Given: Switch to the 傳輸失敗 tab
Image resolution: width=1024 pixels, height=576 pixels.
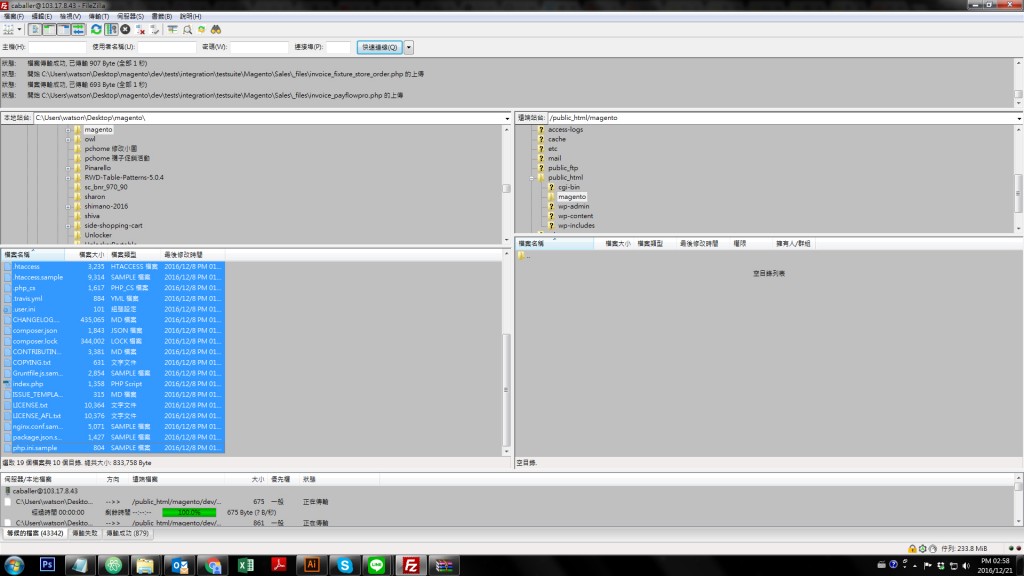Looking at the screenshot, I should pyautogui.click(x=85, y=534).
